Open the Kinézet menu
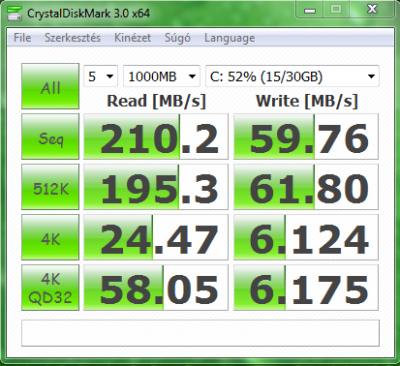This screenshot has width=400, height=366. [132, 38]
